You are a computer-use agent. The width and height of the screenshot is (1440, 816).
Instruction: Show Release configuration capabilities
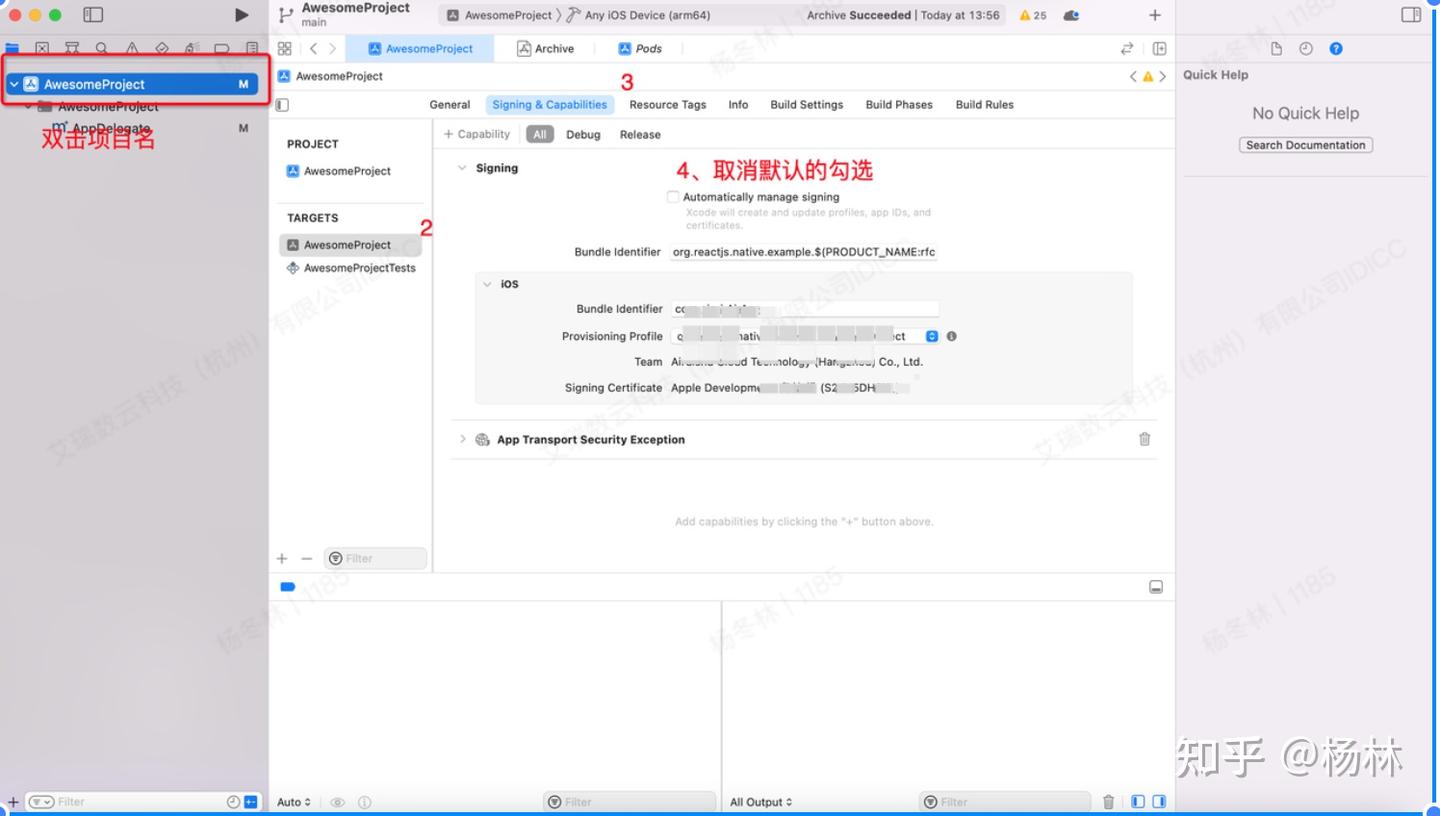tap(640, 134)
